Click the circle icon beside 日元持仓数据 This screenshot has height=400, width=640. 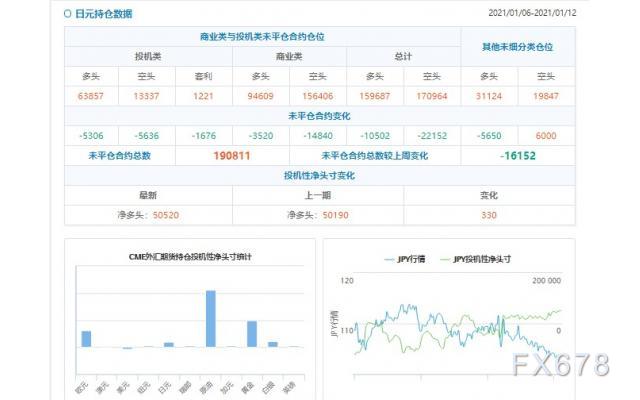pos(67,14)
